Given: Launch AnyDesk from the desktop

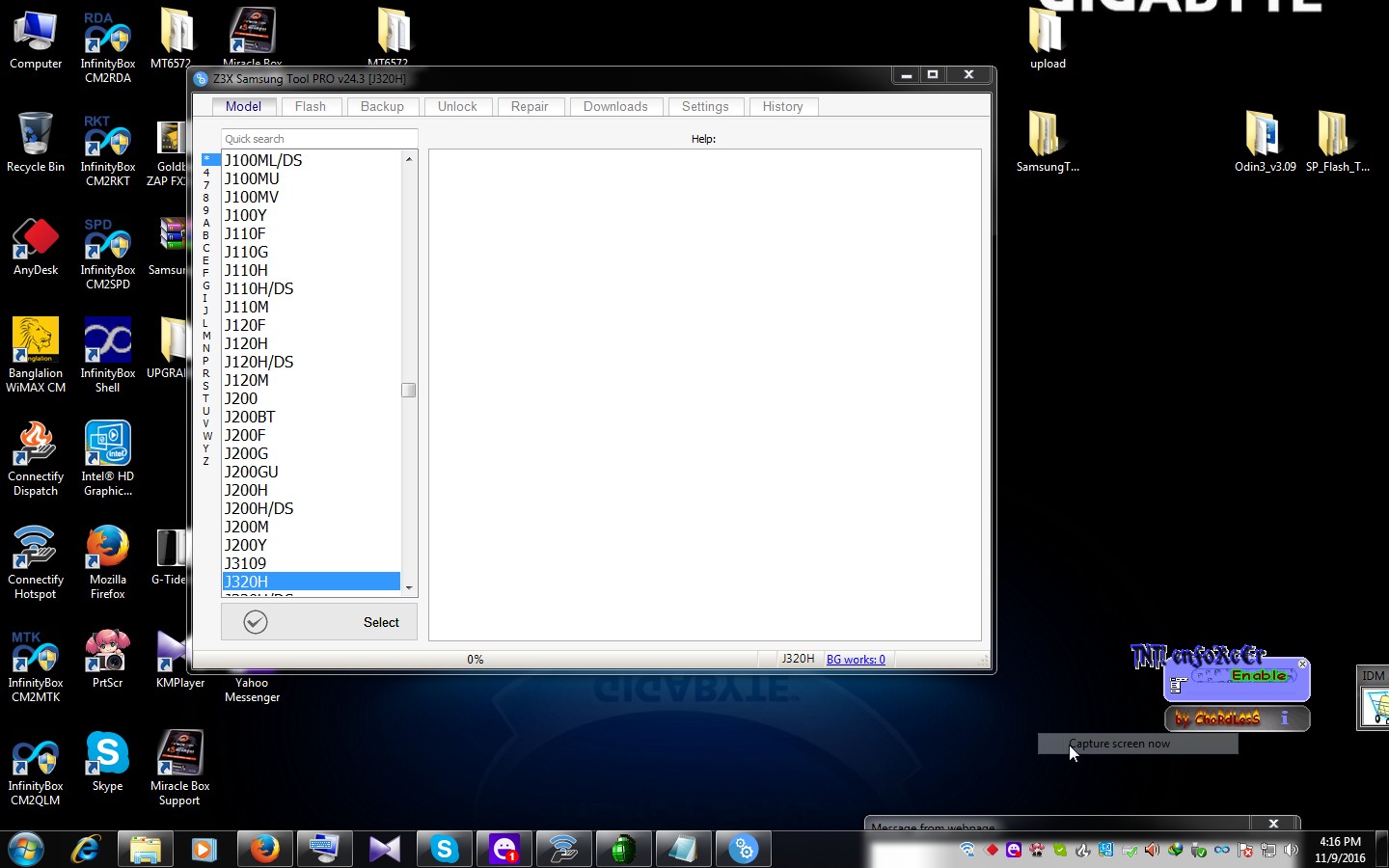Looking at the screenshot, I should click(36, 246).
